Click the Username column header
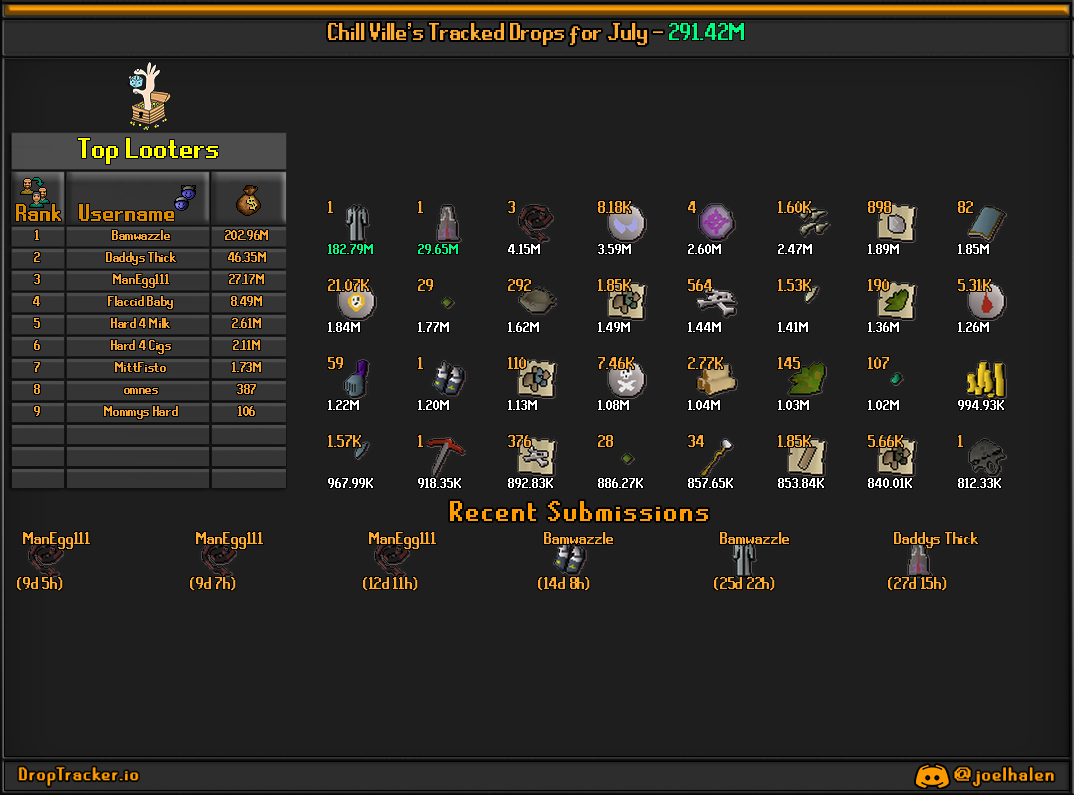The height and width of the screenshot is (795, 1074). click(137, 199)
